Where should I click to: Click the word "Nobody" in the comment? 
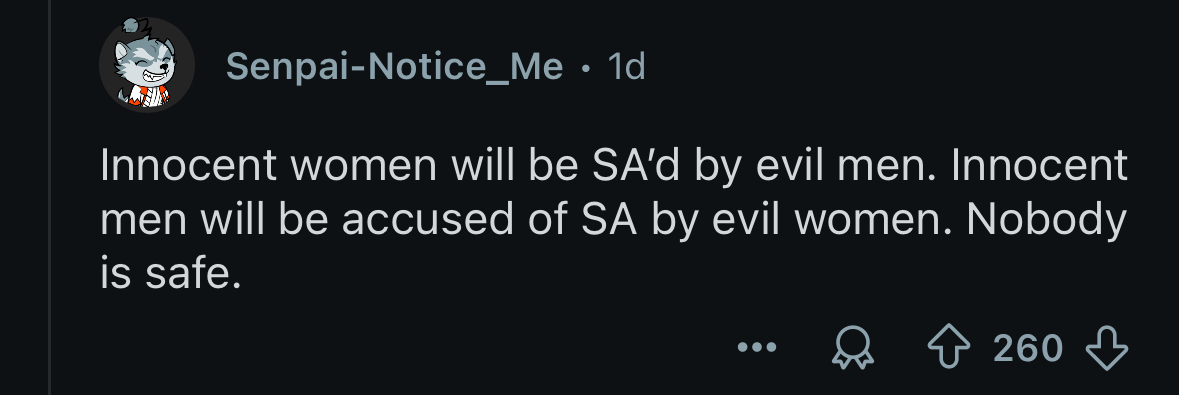click(x=1047, y=222)
